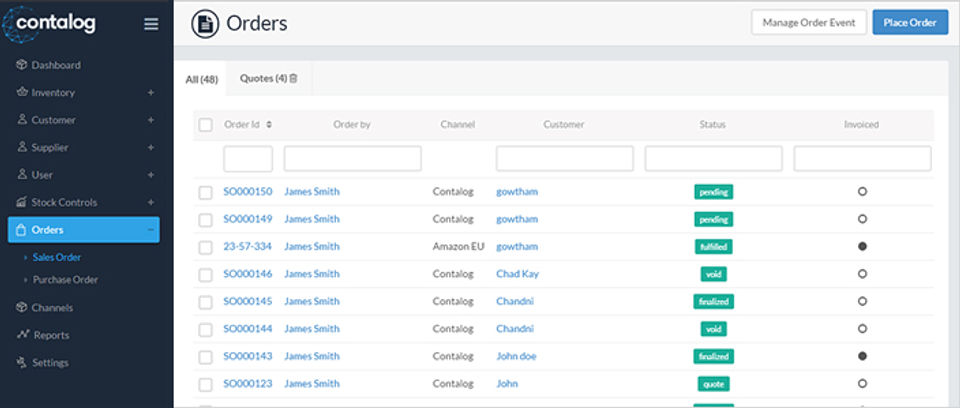
Task: Click the Dashboard cube icon
Action: pos(22,65)
